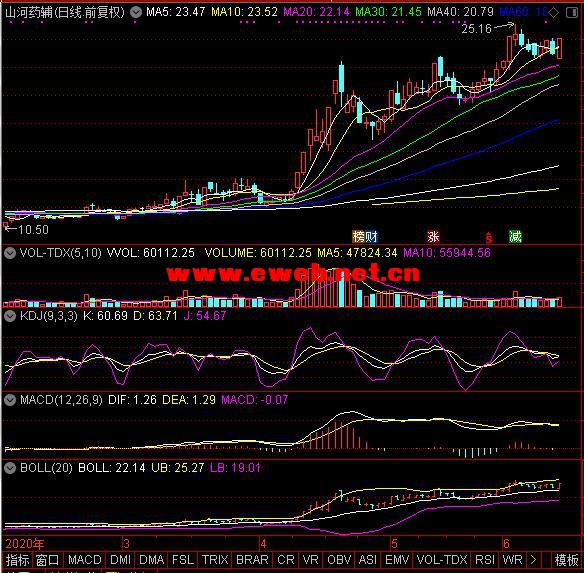Open the main chart dropdown next to 山河药辅

pos(136,13)
